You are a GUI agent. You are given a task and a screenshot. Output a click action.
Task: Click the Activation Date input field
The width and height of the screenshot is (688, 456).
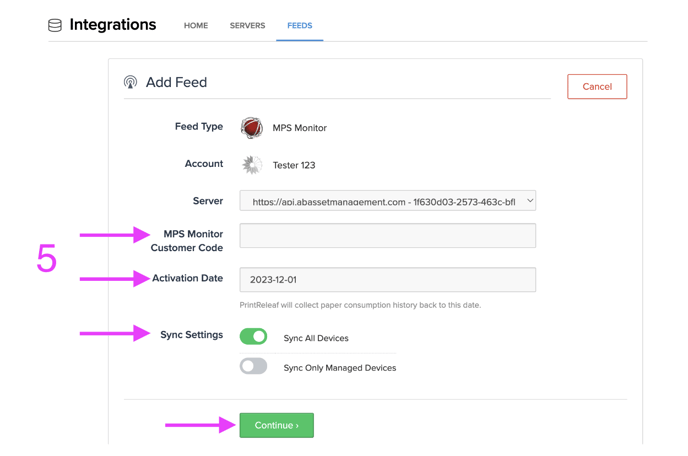coord(387,280)
